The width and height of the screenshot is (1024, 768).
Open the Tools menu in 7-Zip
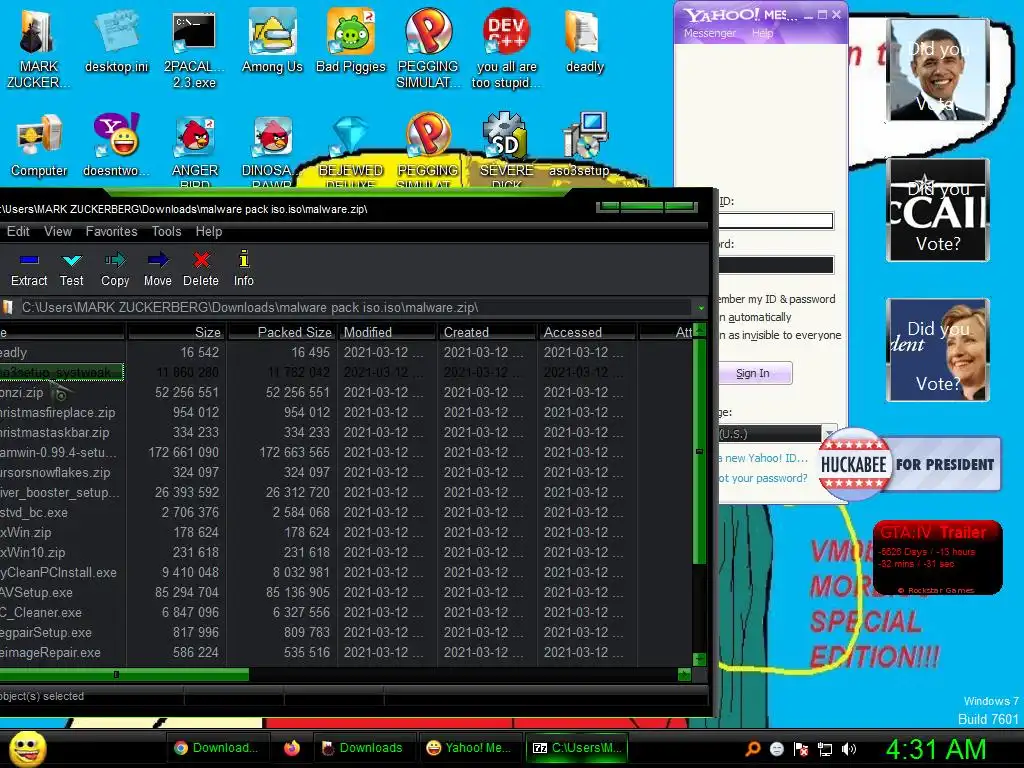167,231
